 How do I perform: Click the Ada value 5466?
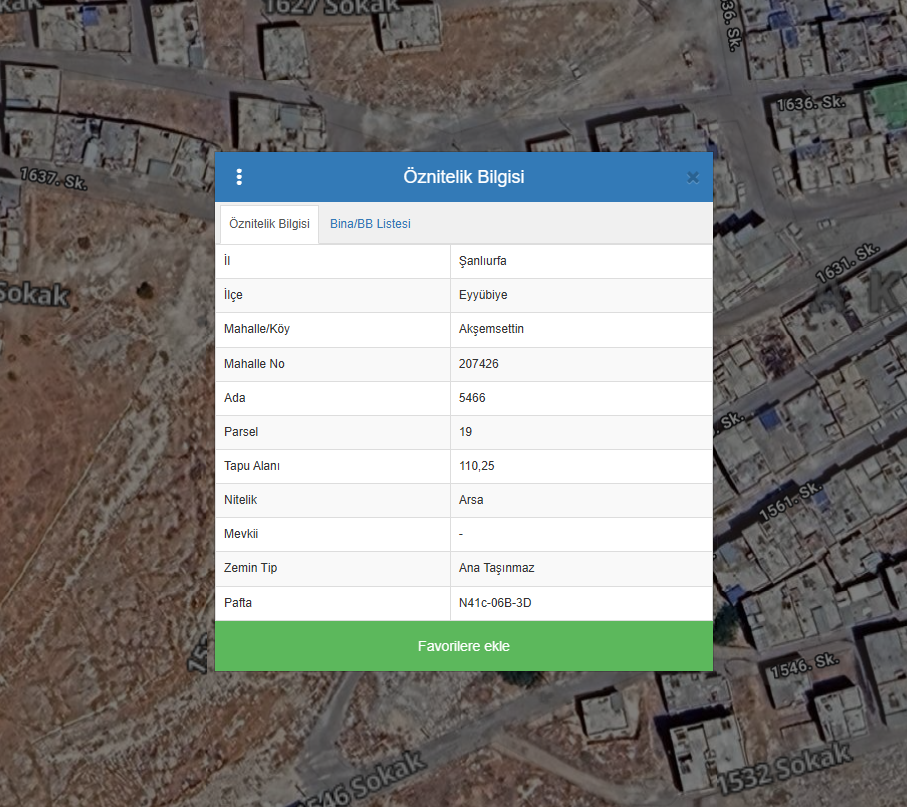(x=472, y=398)
